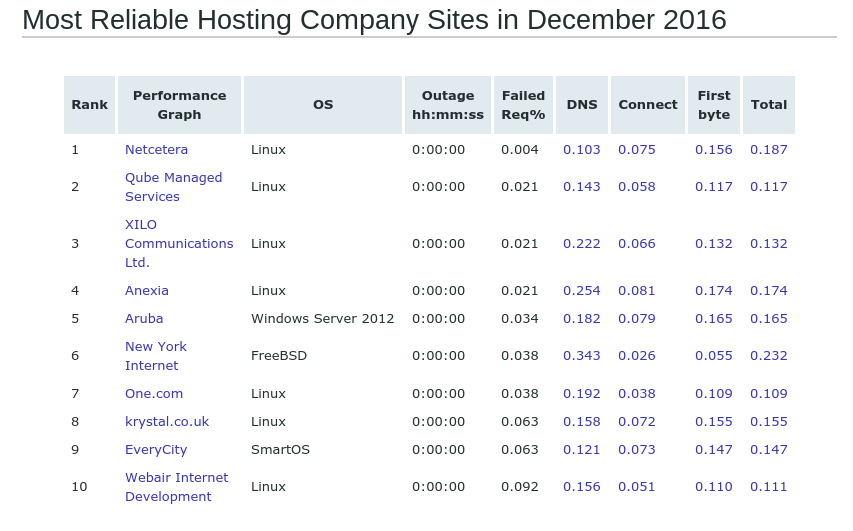Image resolution: width=853 pixels, height=531 pixels.
Task: Click Webair Total value 0.111
Action: [769, 487]
